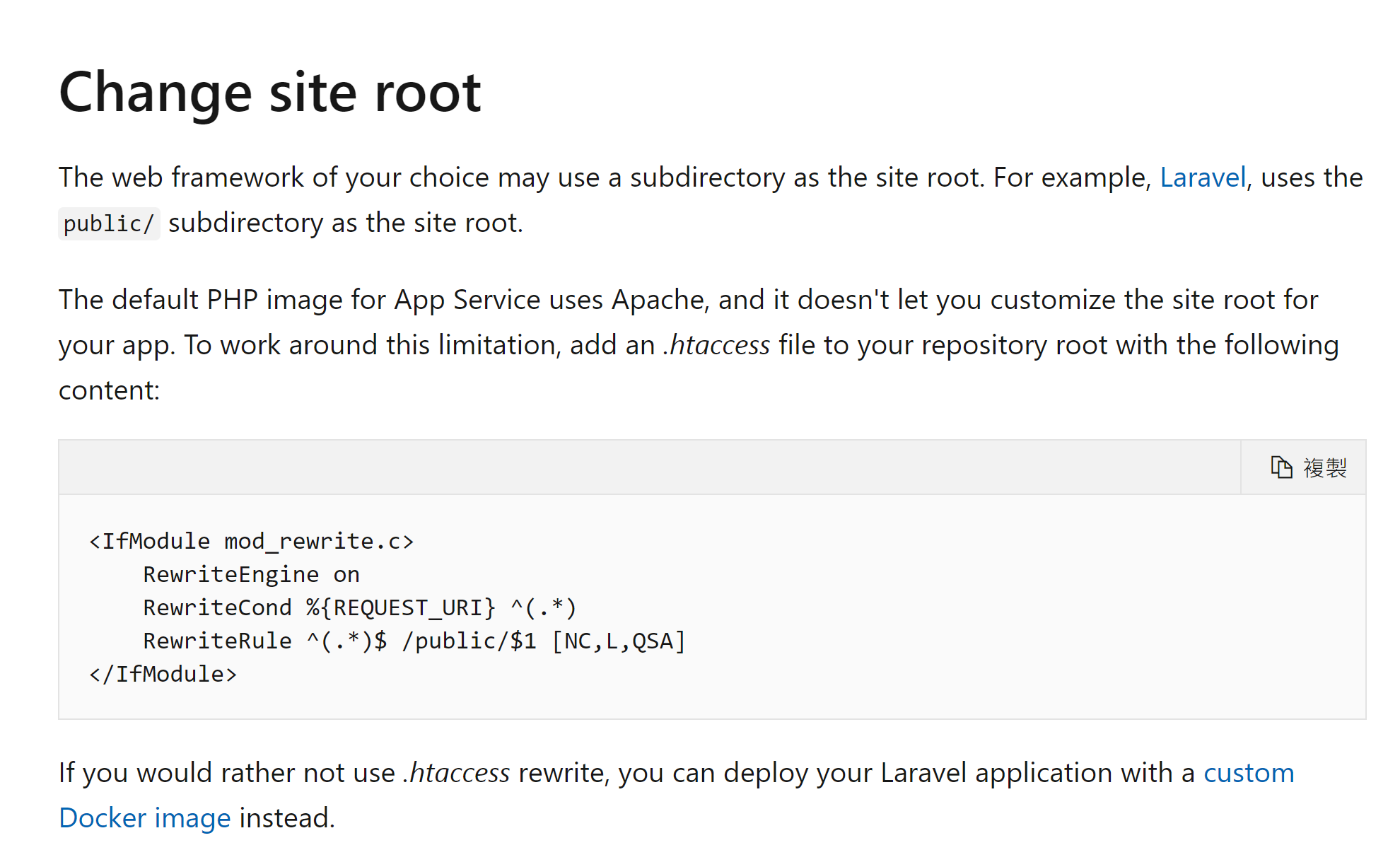Screen dimensions: 1400x862
Task: Click the '%{REQUEST_URI}' variable in code
Action: (x=400, y=608)
